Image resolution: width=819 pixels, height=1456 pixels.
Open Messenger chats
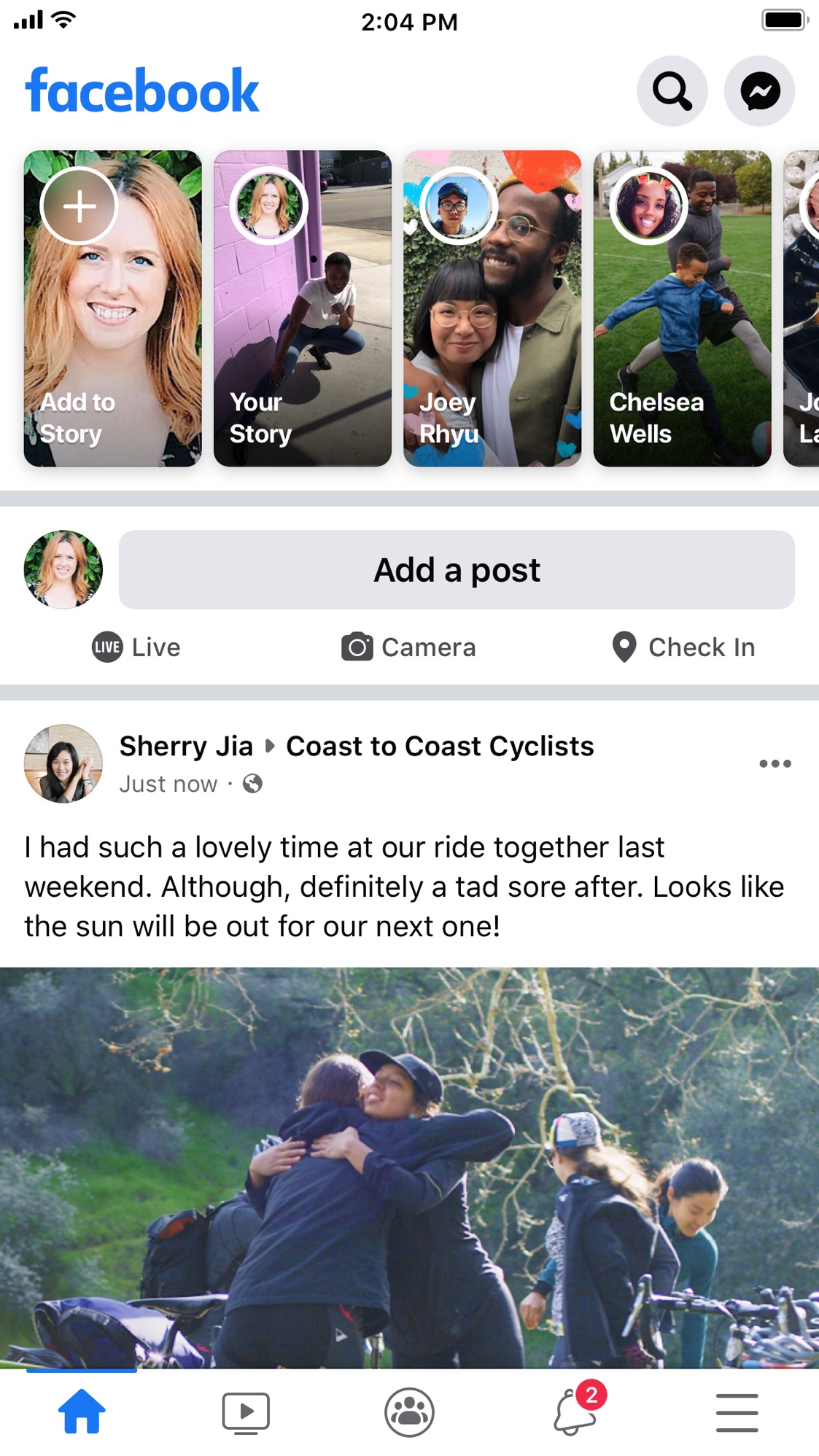pos(759,91)
